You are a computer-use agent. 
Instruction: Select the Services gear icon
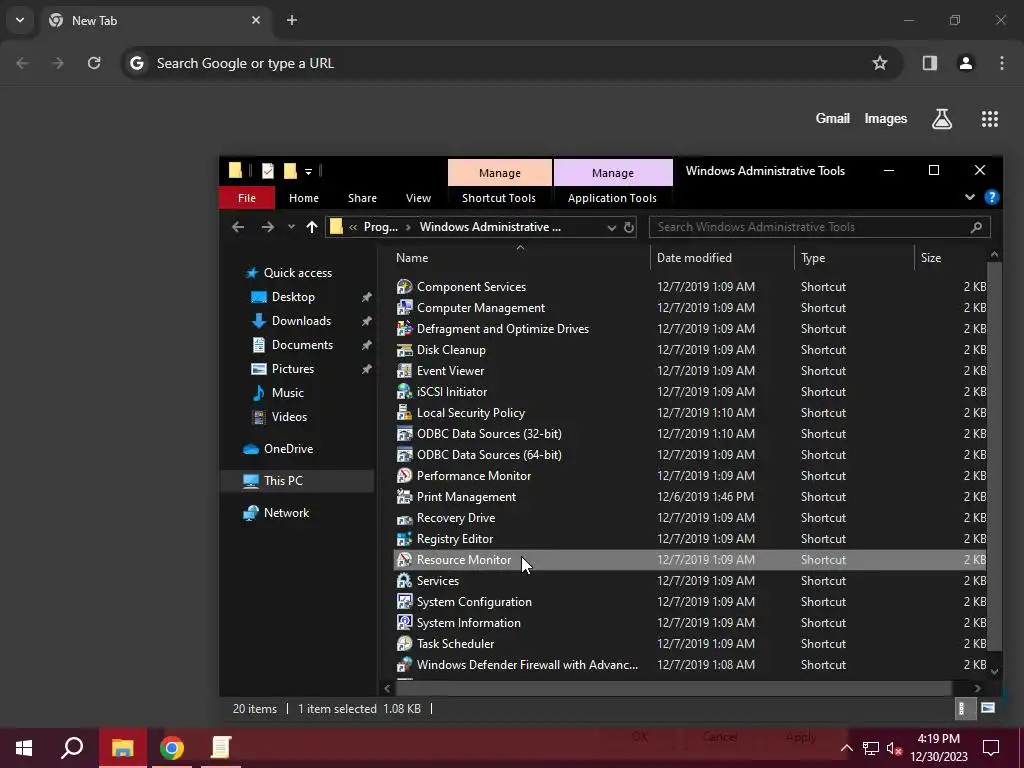[x=404, y=581]
